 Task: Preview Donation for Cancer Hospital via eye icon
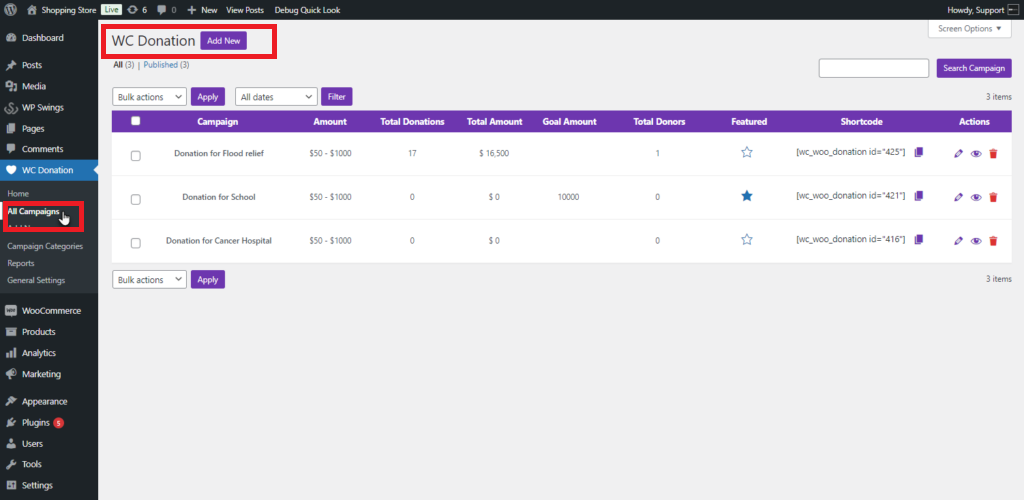pyautogui.click(x=976, y=241)
